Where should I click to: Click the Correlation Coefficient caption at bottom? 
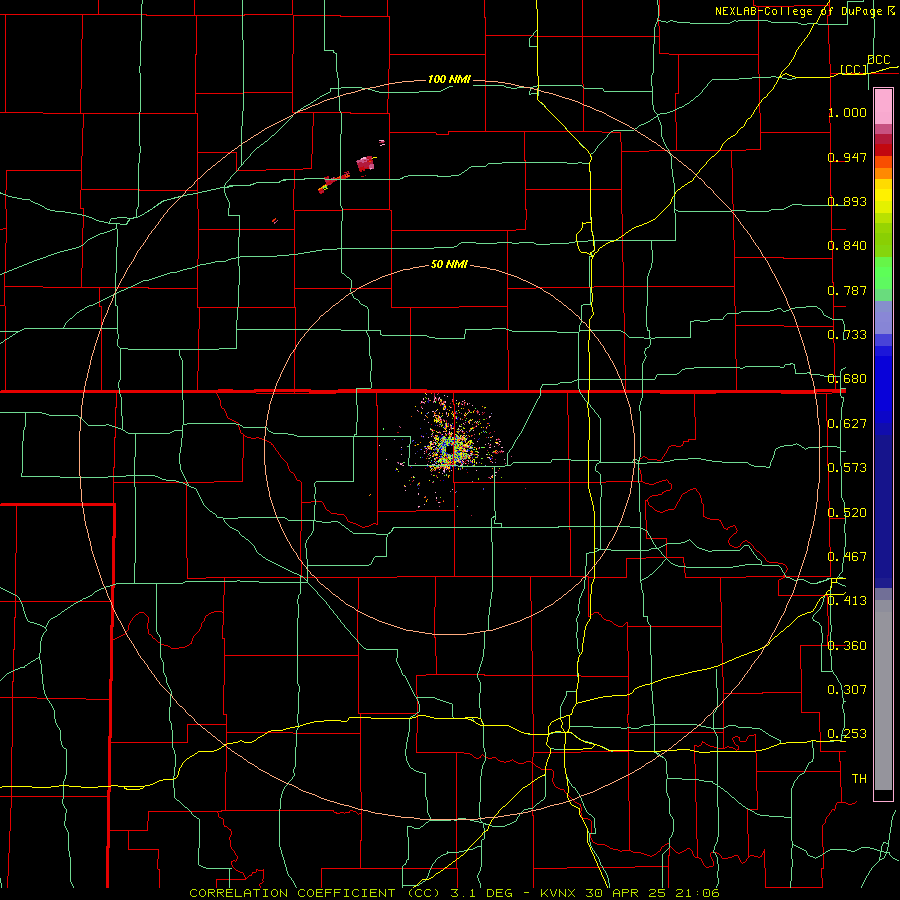[x=454, y=893]
